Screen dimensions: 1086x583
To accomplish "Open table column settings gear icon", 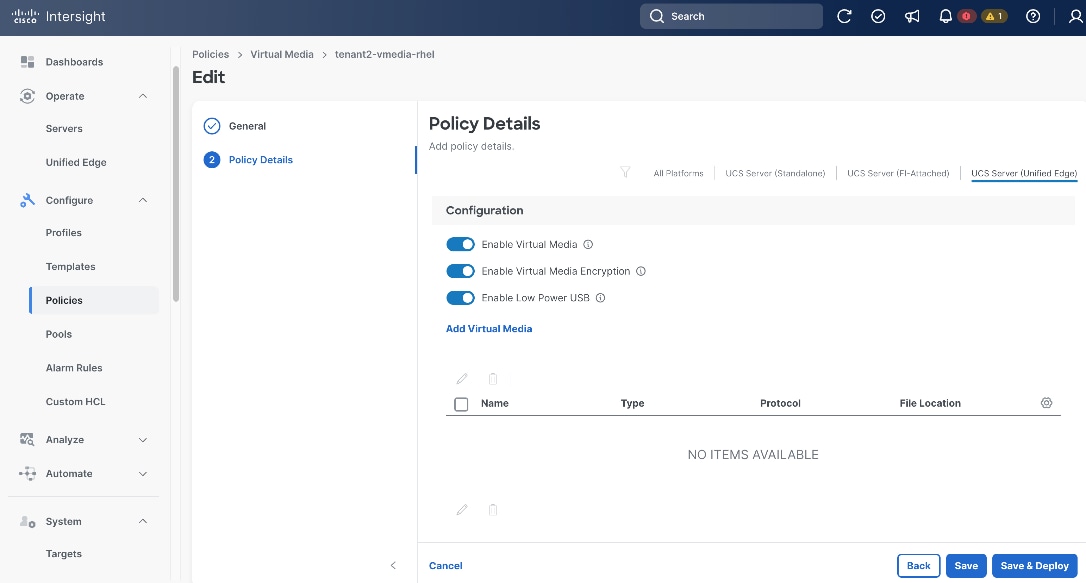I will [x=1047, y=403].
